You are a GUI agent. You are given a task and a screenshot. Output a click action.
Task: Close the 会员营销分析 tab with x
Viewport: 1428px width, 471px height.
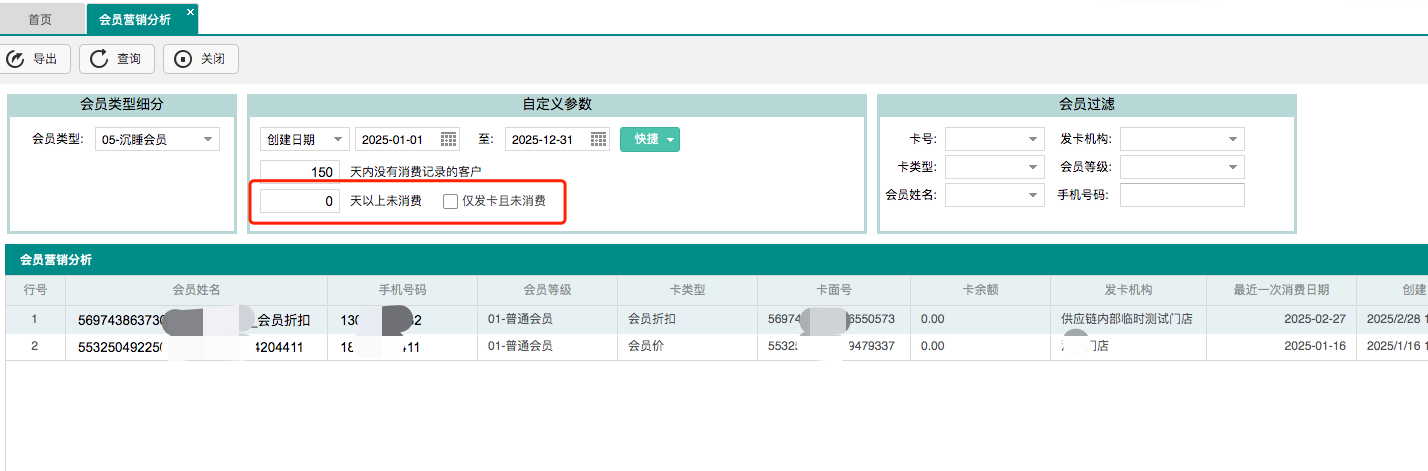[190, 12]
